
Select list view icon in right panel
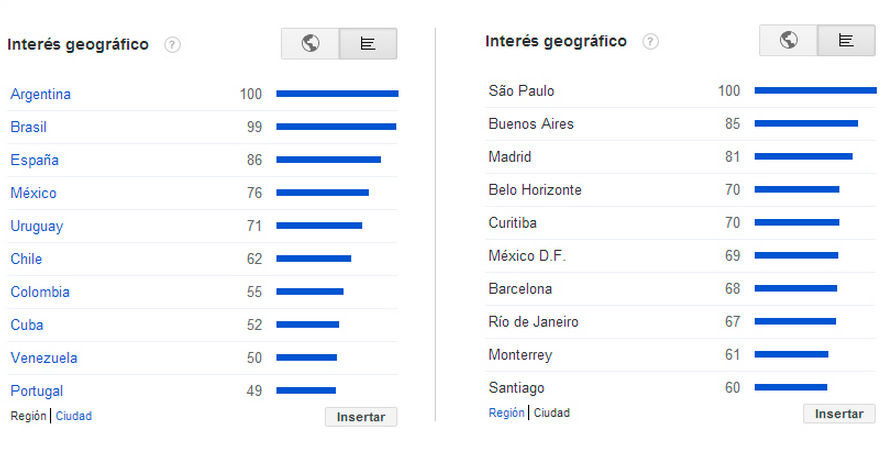[x=846, y=41]
